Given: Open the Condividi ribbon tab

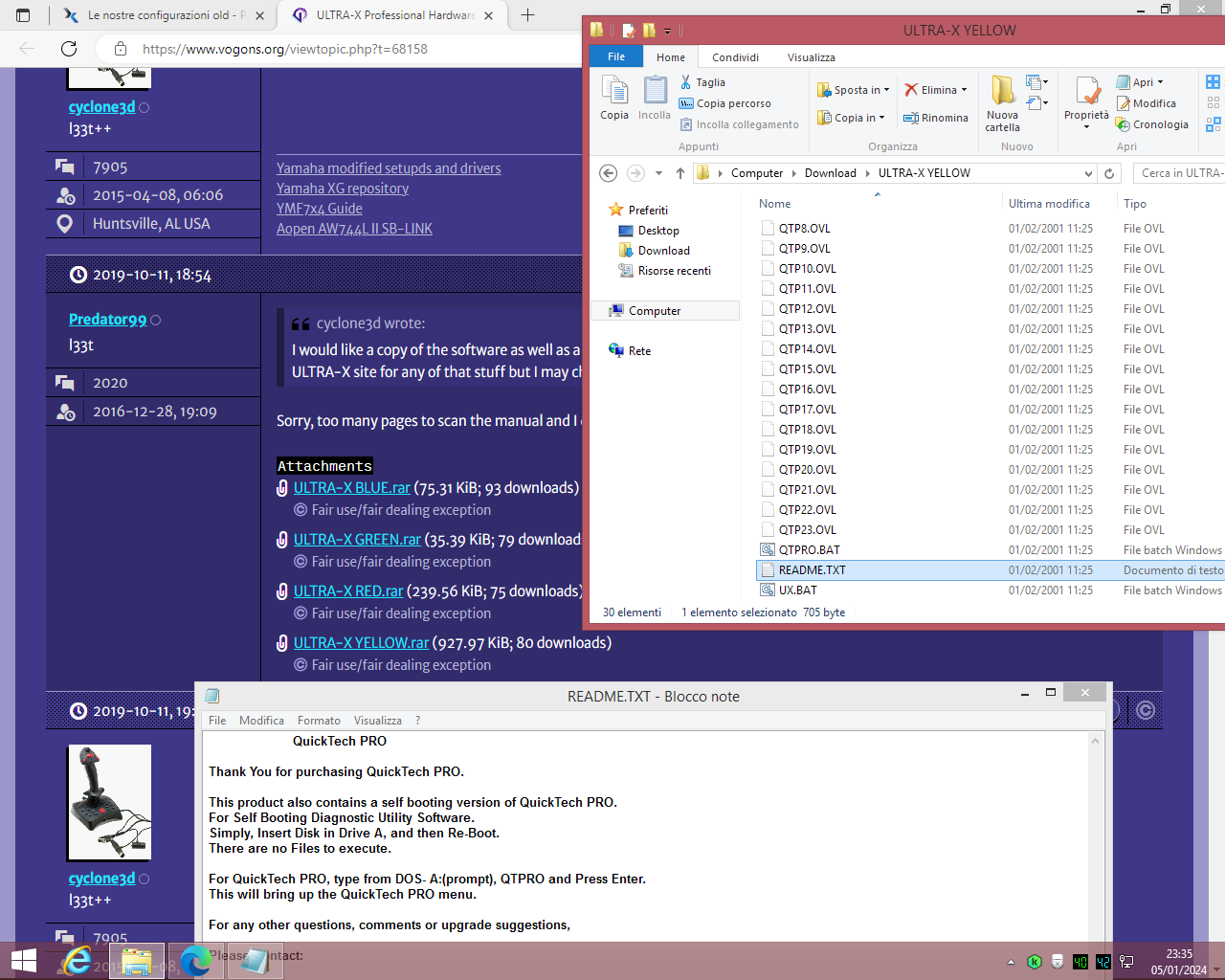Looking at the screenshot, I should point(735,57).
